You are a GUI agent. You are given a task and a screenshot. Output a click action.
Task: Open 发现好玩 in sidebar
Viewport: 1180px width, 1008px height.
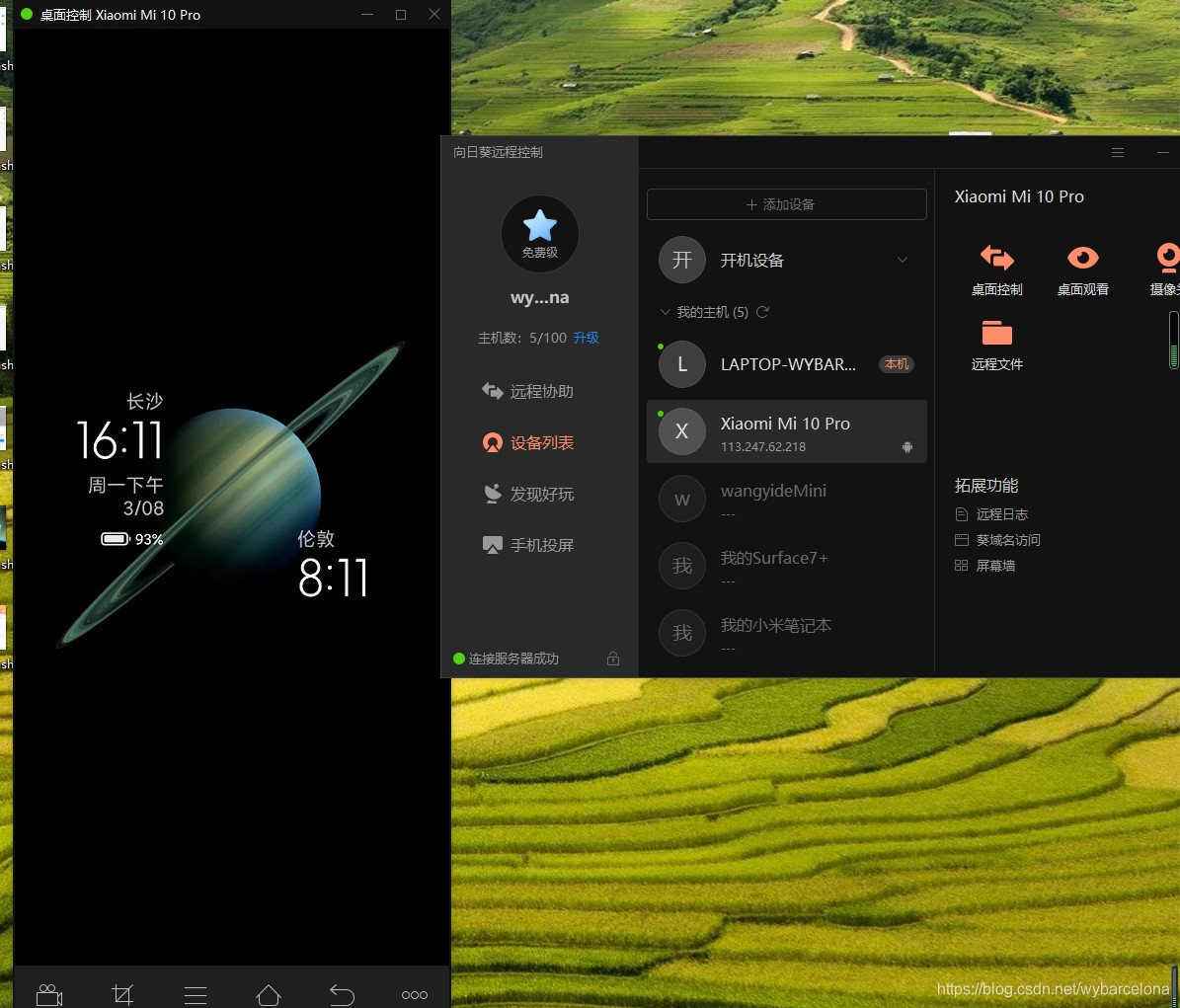click(x=527, y=494)
